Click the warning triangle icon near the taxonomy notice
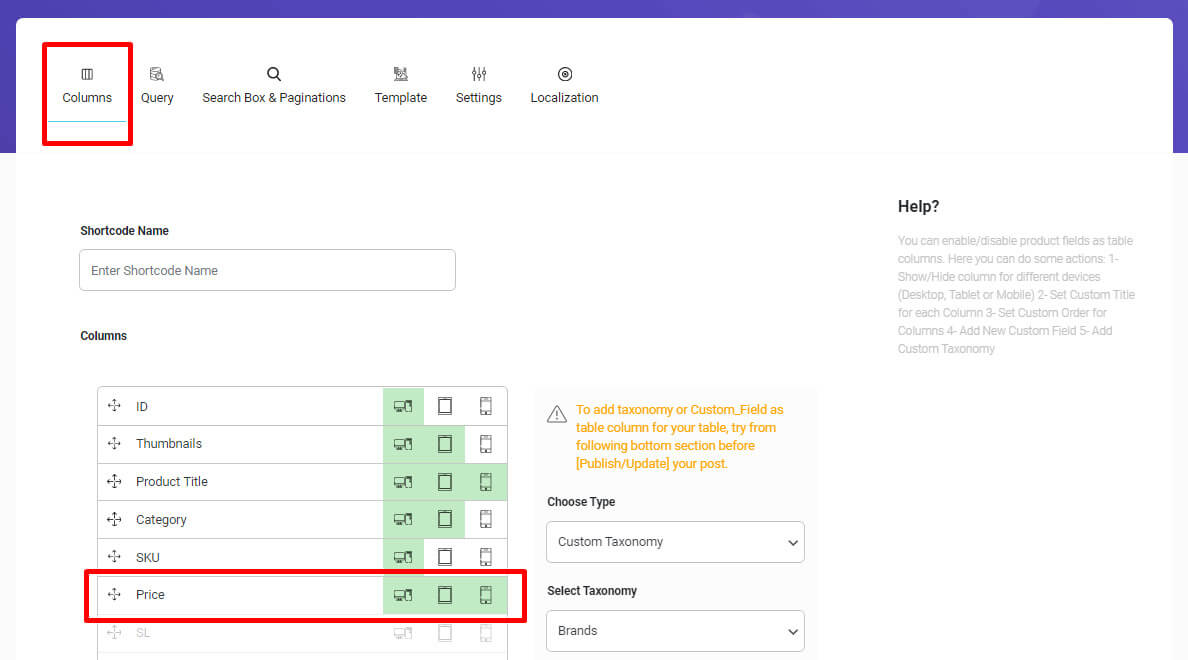1188x660 pixels. pos(557,411)
